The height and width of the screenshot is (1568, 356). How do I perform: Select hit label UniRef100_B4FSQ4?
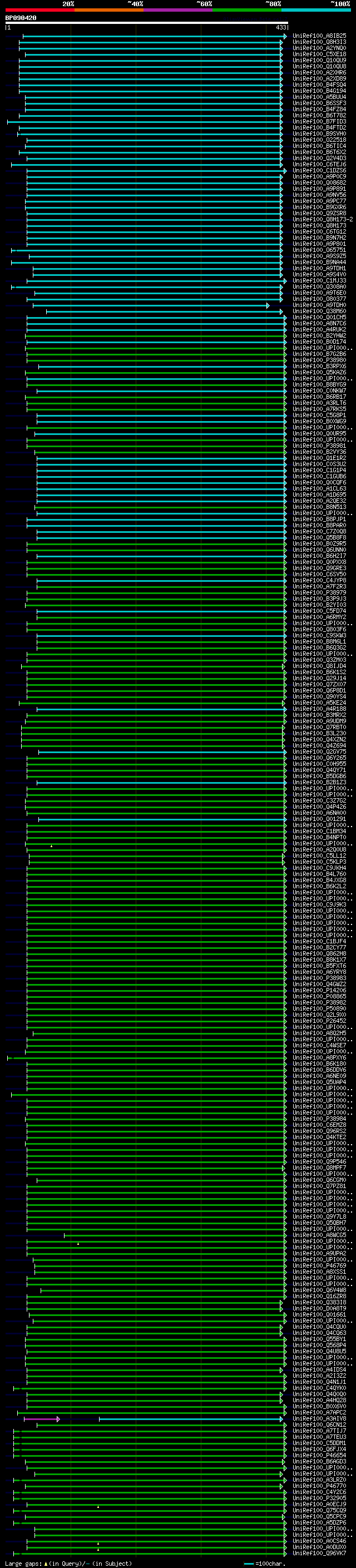[x=319, y=85]
